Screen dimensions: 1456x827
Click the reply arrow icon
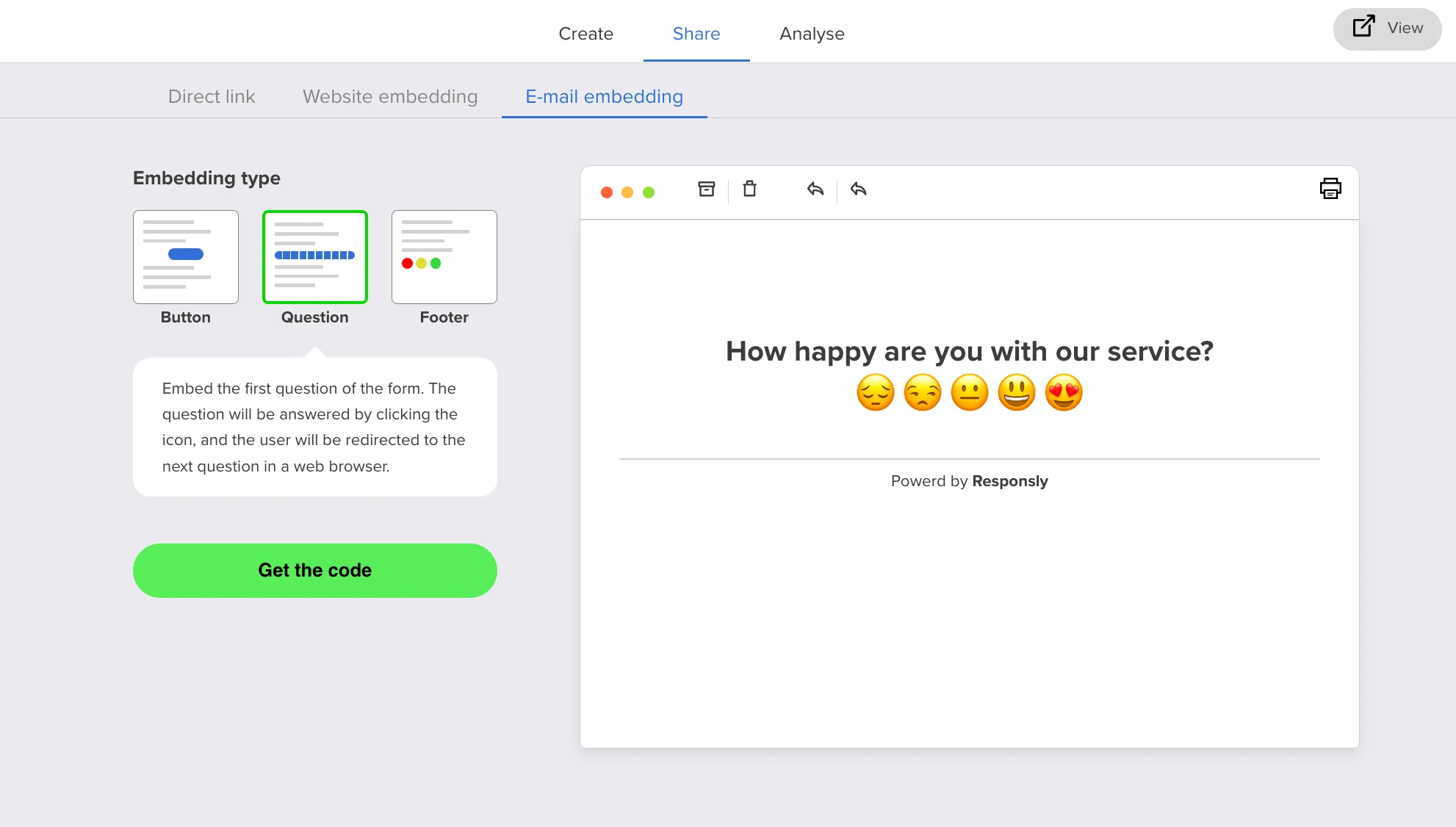814,189
